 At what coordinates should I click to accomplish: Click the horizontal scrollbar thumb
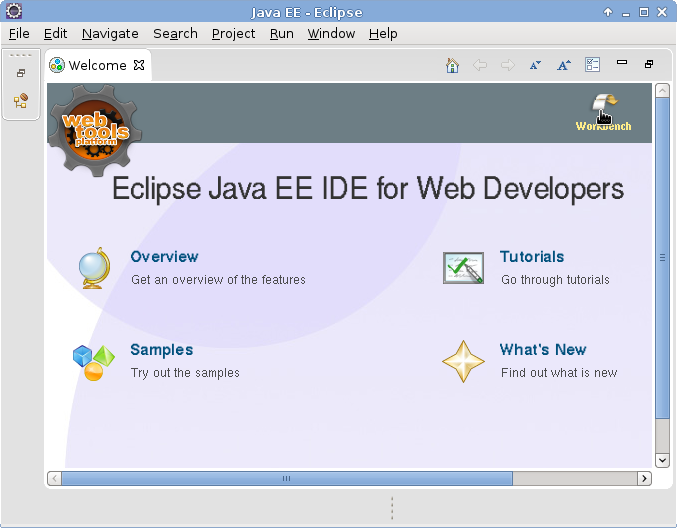(287, 478)
